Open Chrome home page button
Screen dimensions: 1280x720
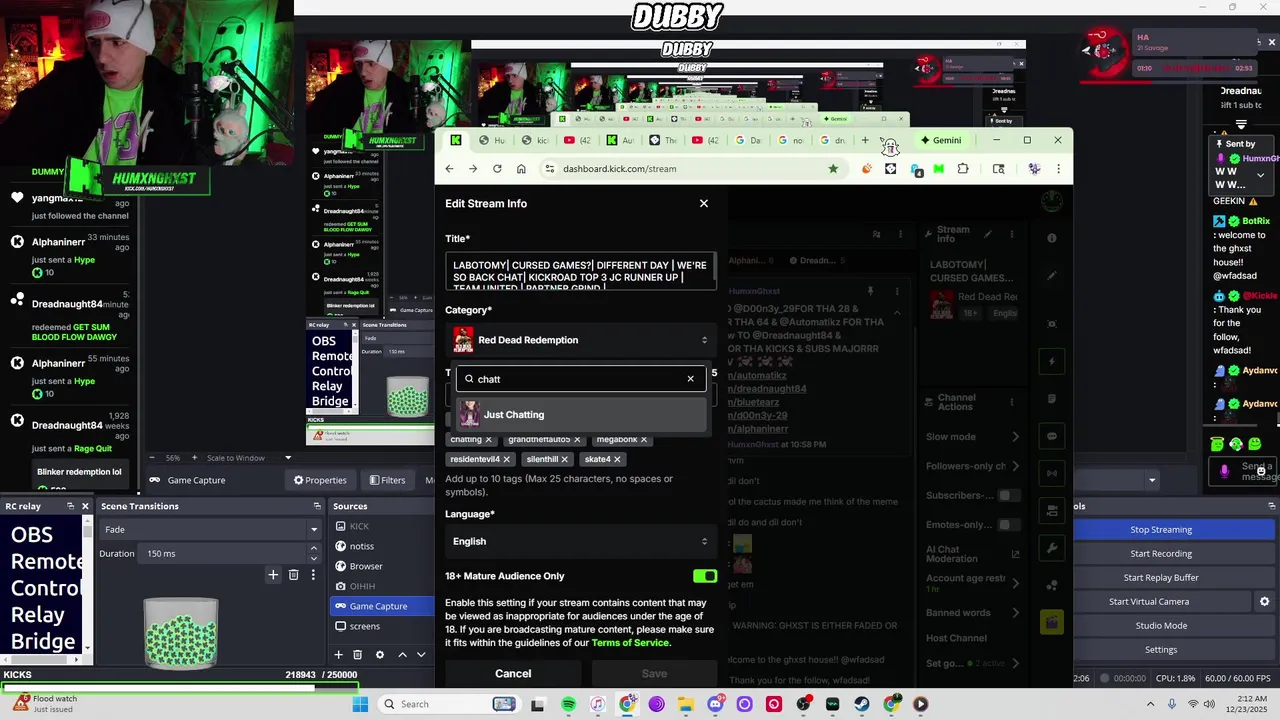(521, 169)
